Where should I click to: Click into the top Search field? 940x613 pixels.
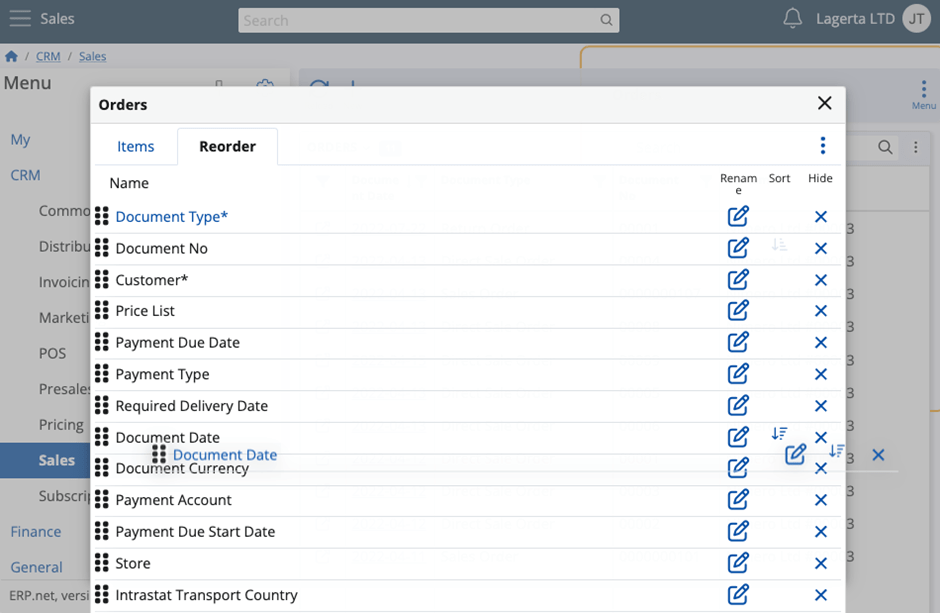428,20
